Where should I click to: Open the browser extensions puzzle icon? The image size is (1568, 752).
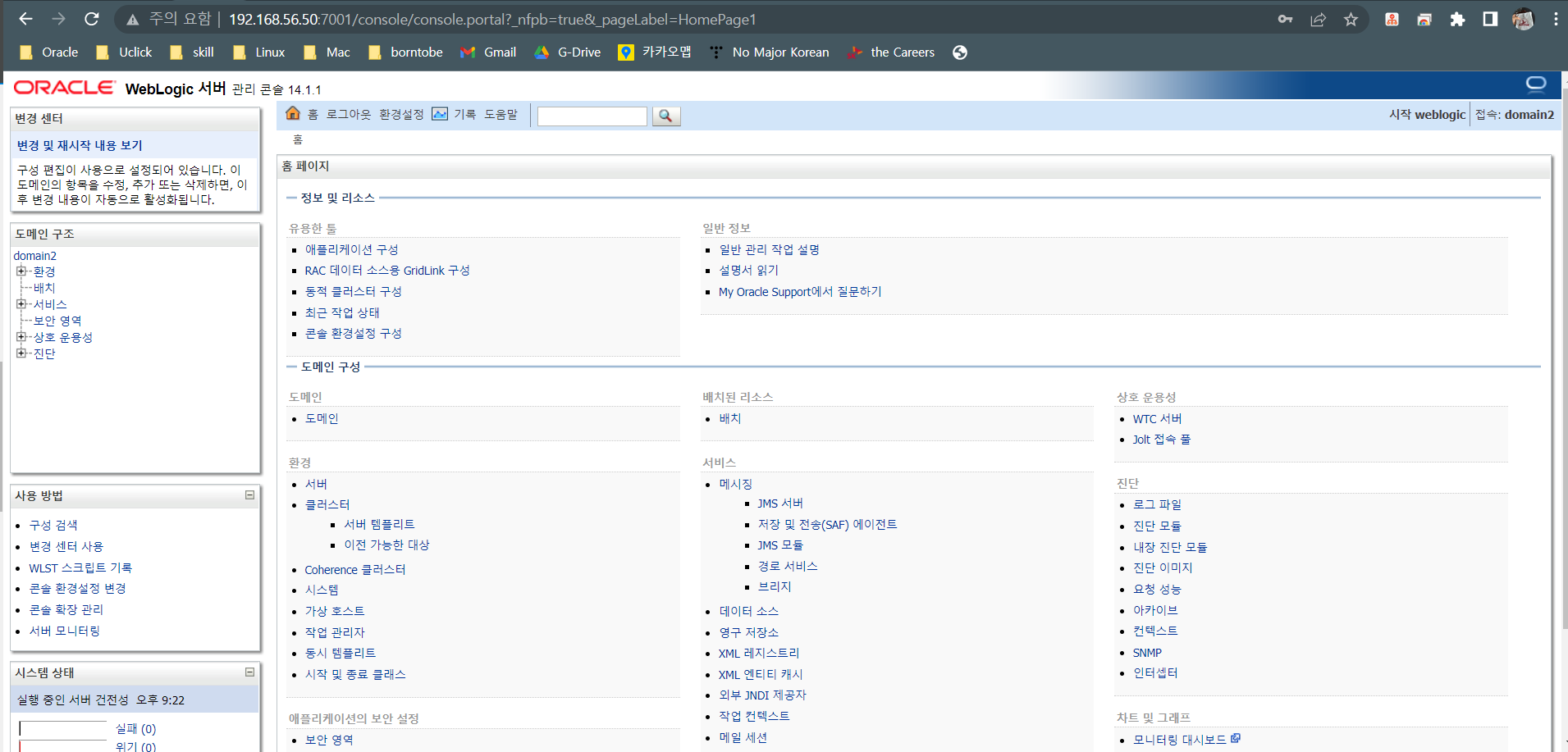1457,20
